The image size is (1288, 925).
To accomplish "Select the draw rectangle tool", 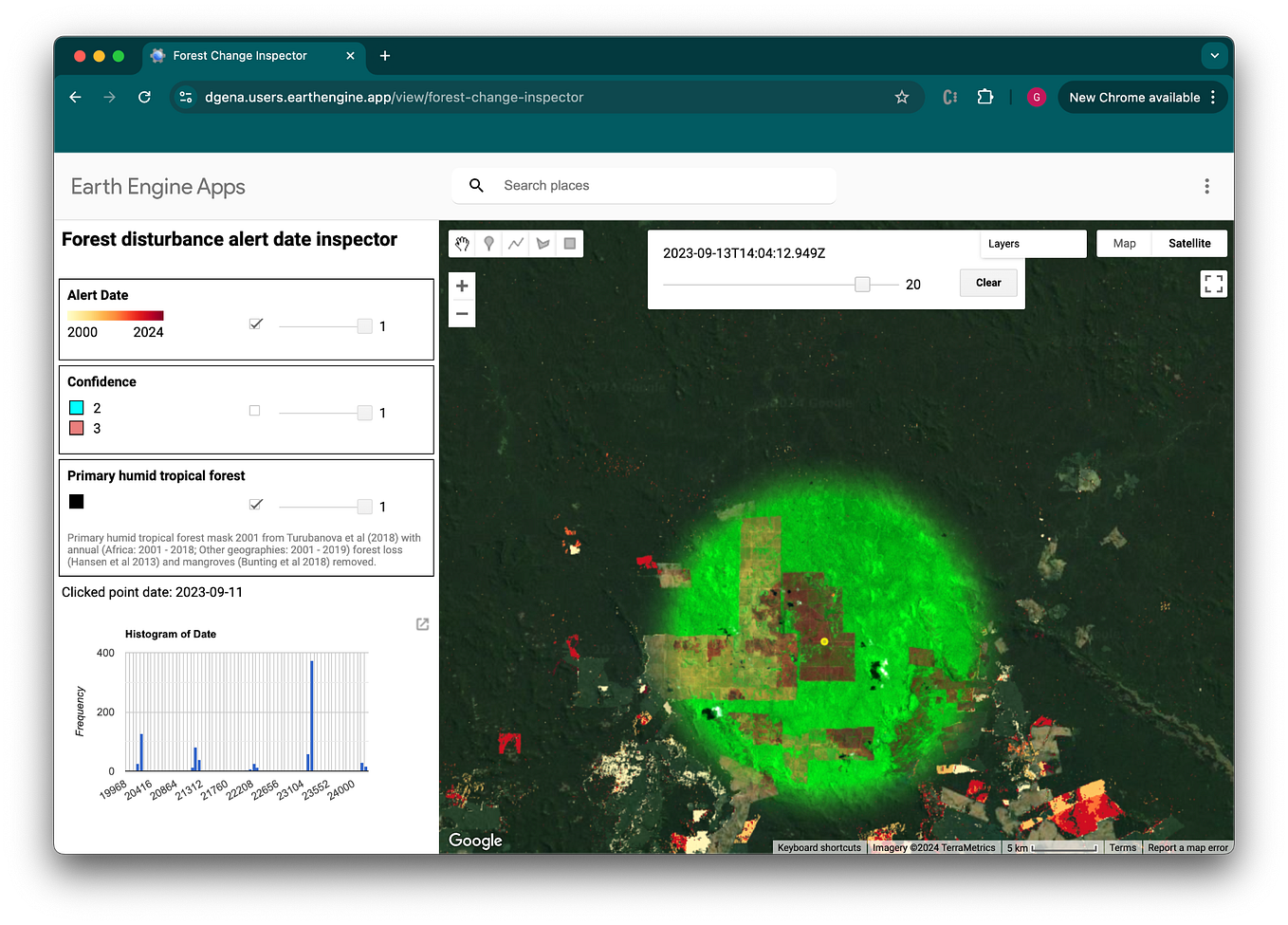I will (x=570, y=244).
